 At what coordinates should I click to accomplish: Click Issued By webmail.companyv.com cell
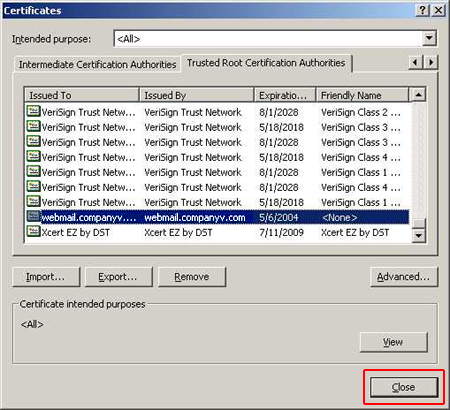[195, 217]
